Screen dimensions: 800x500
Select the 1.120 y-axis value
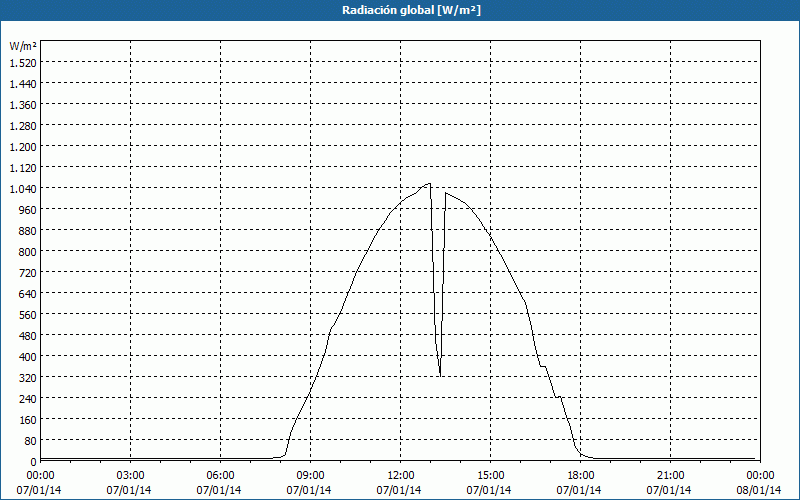[x=23, y=168]
